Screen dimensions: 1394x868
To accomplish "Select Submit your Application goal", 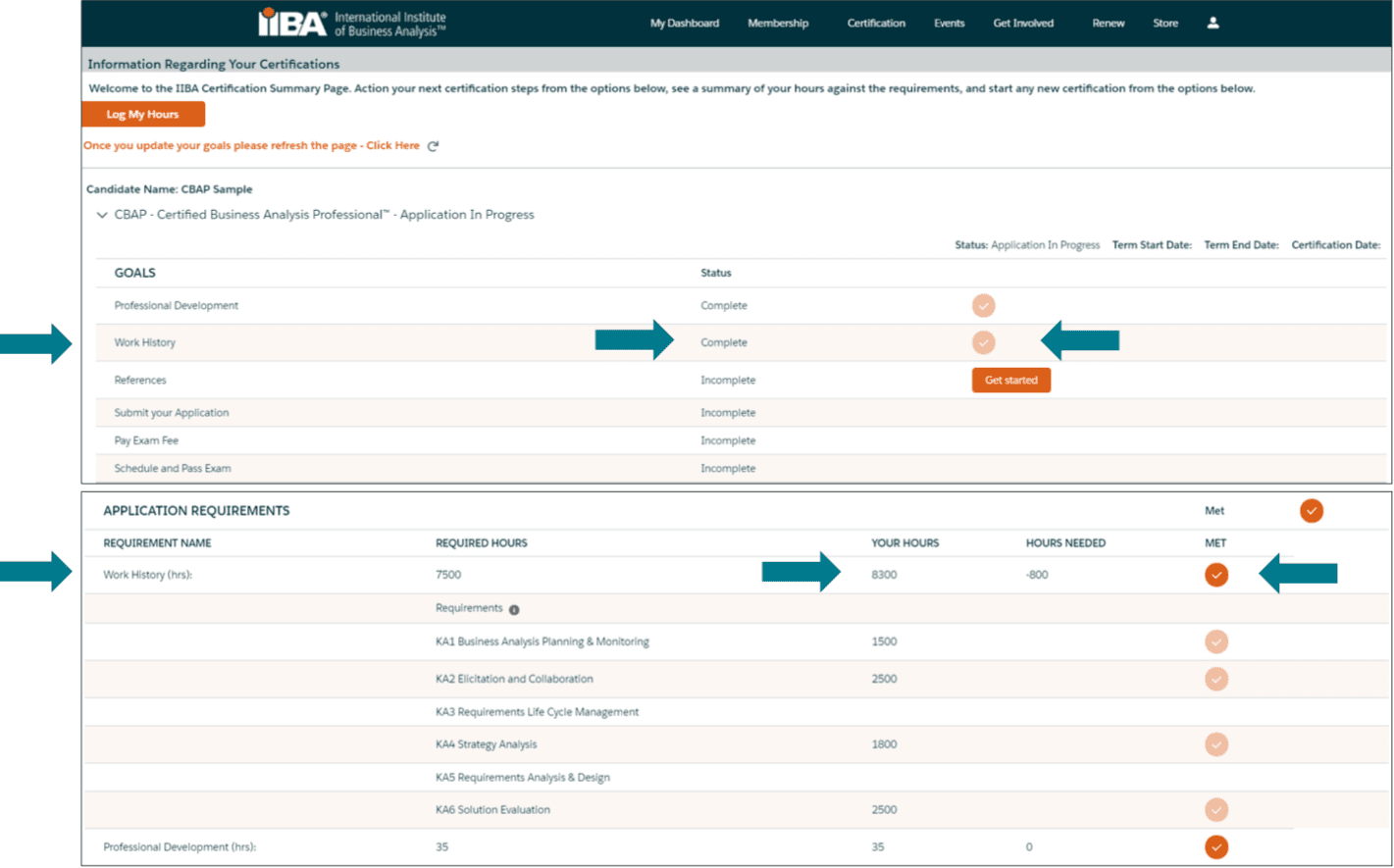I will point(172,413).
